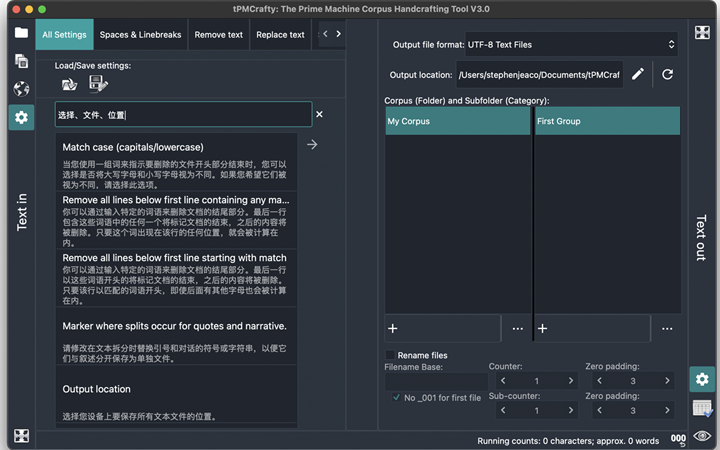Increase Counter zero padding

pos(667,381)
